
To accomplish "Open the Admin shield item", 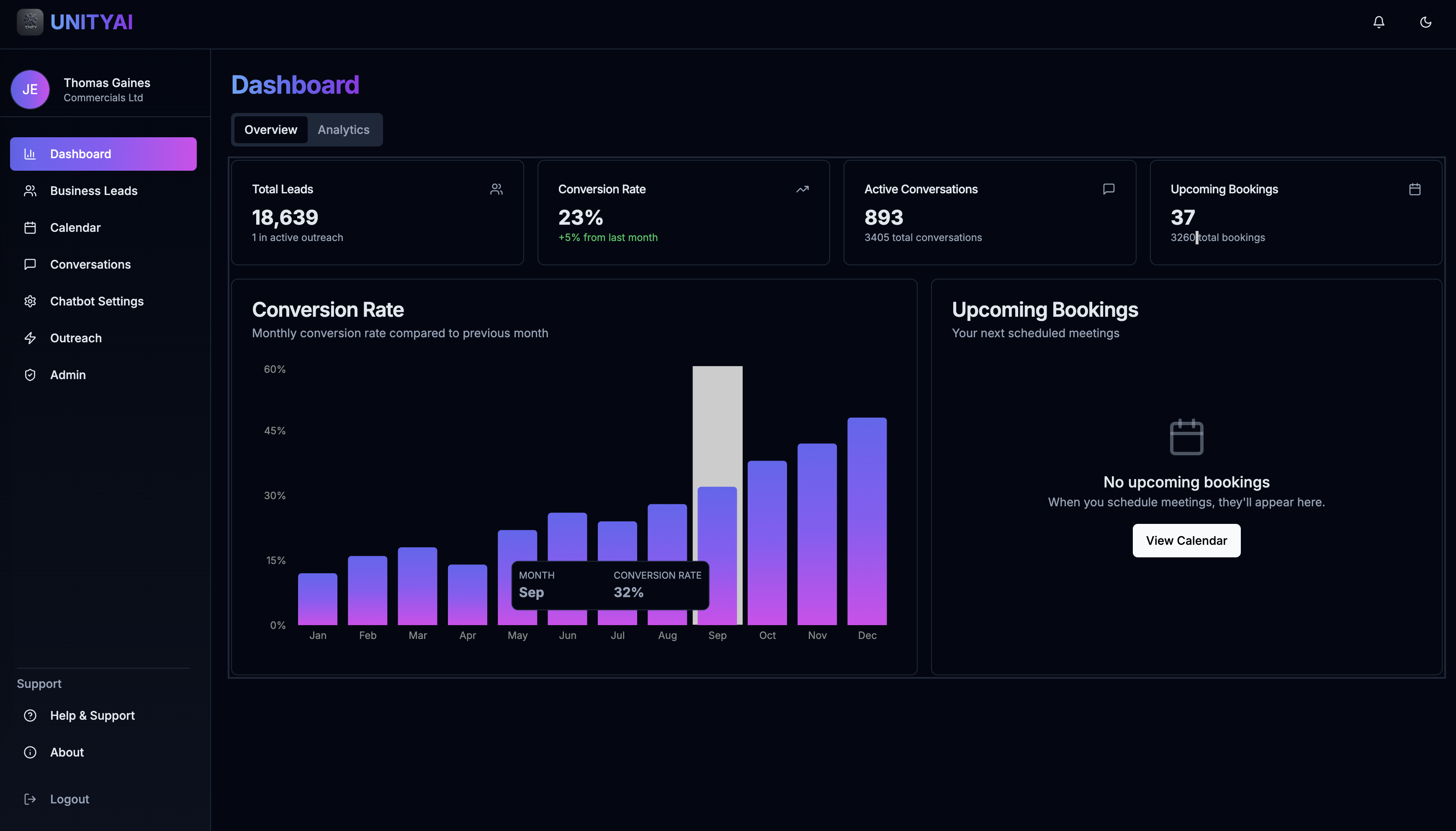I will tap(67, 375).
